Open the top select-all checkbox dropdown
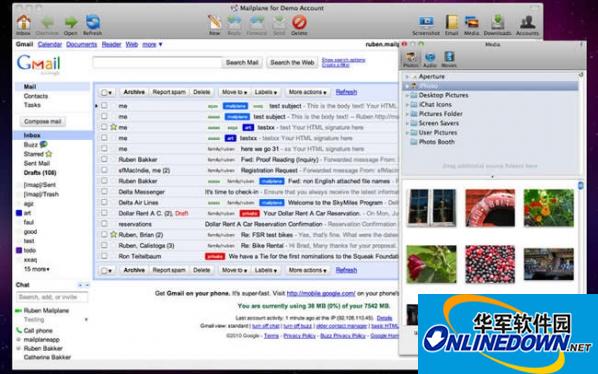 point(106,92)
